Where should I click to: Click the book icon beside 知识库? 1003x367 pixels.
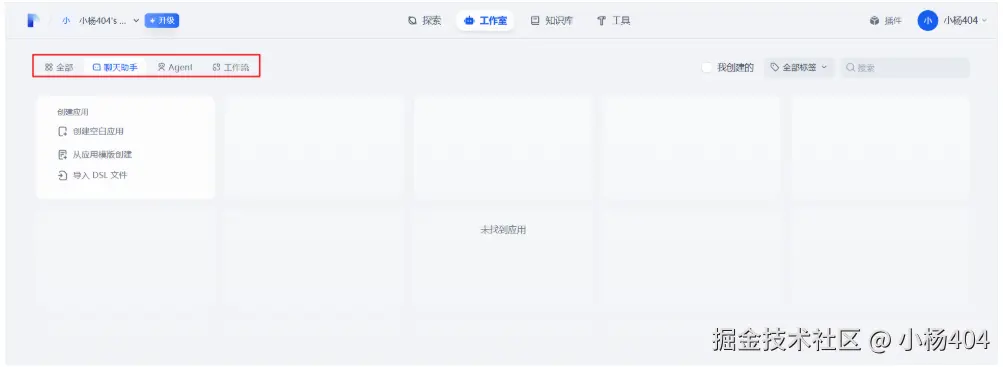535,20
